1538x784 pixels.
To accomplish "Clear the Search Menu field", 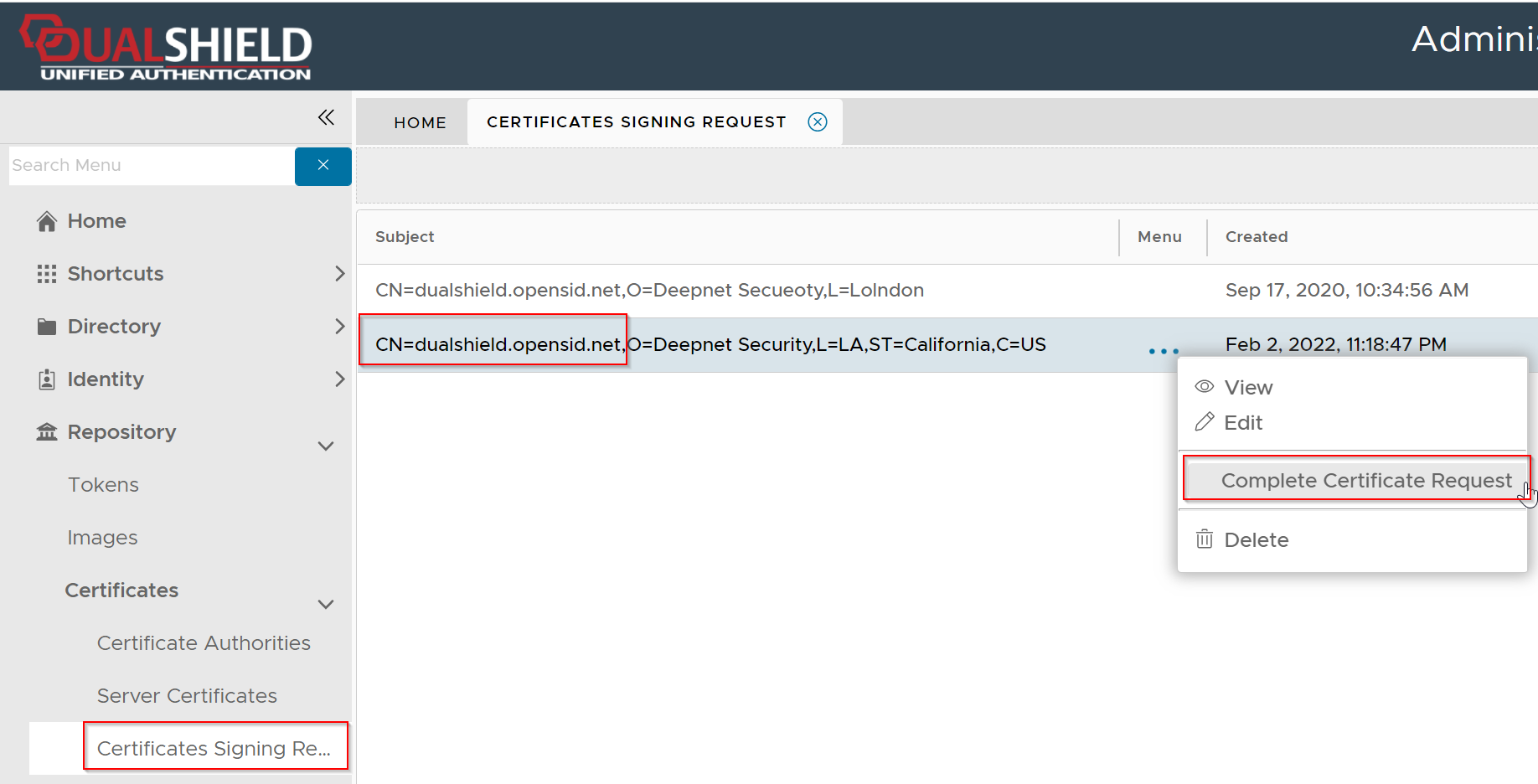I will (x=323, y=166).
